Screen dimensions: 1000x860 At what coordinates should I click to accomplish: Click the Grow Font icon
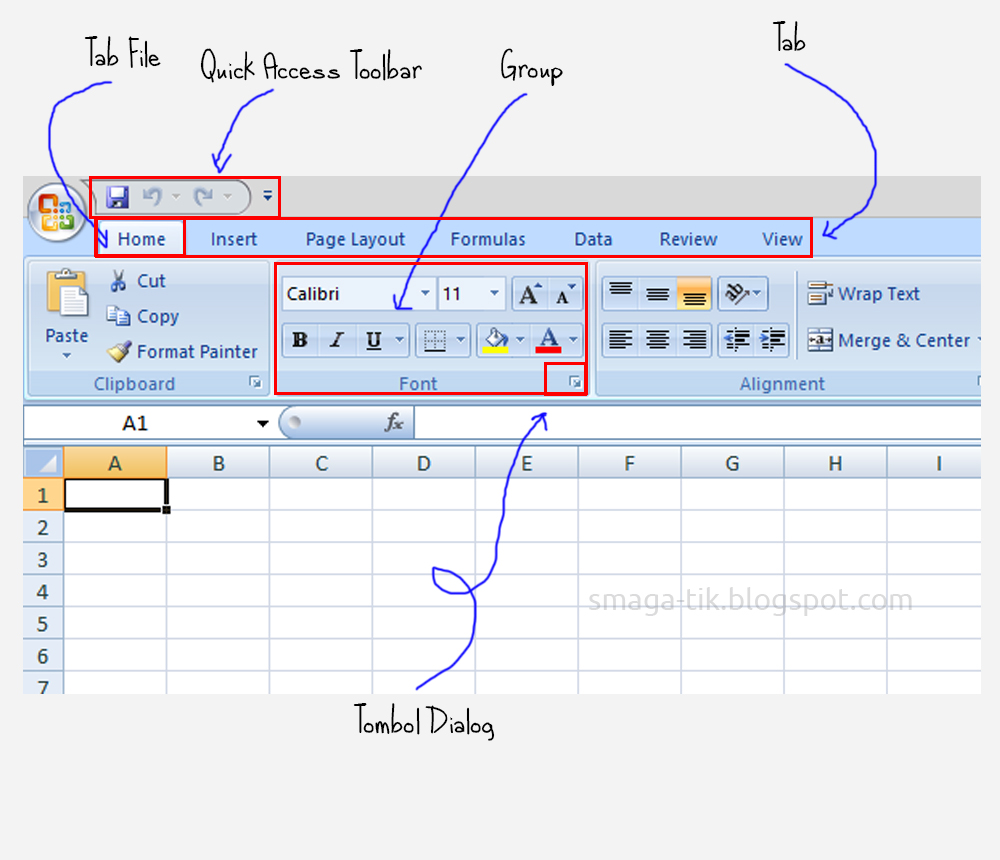[528, 292]
